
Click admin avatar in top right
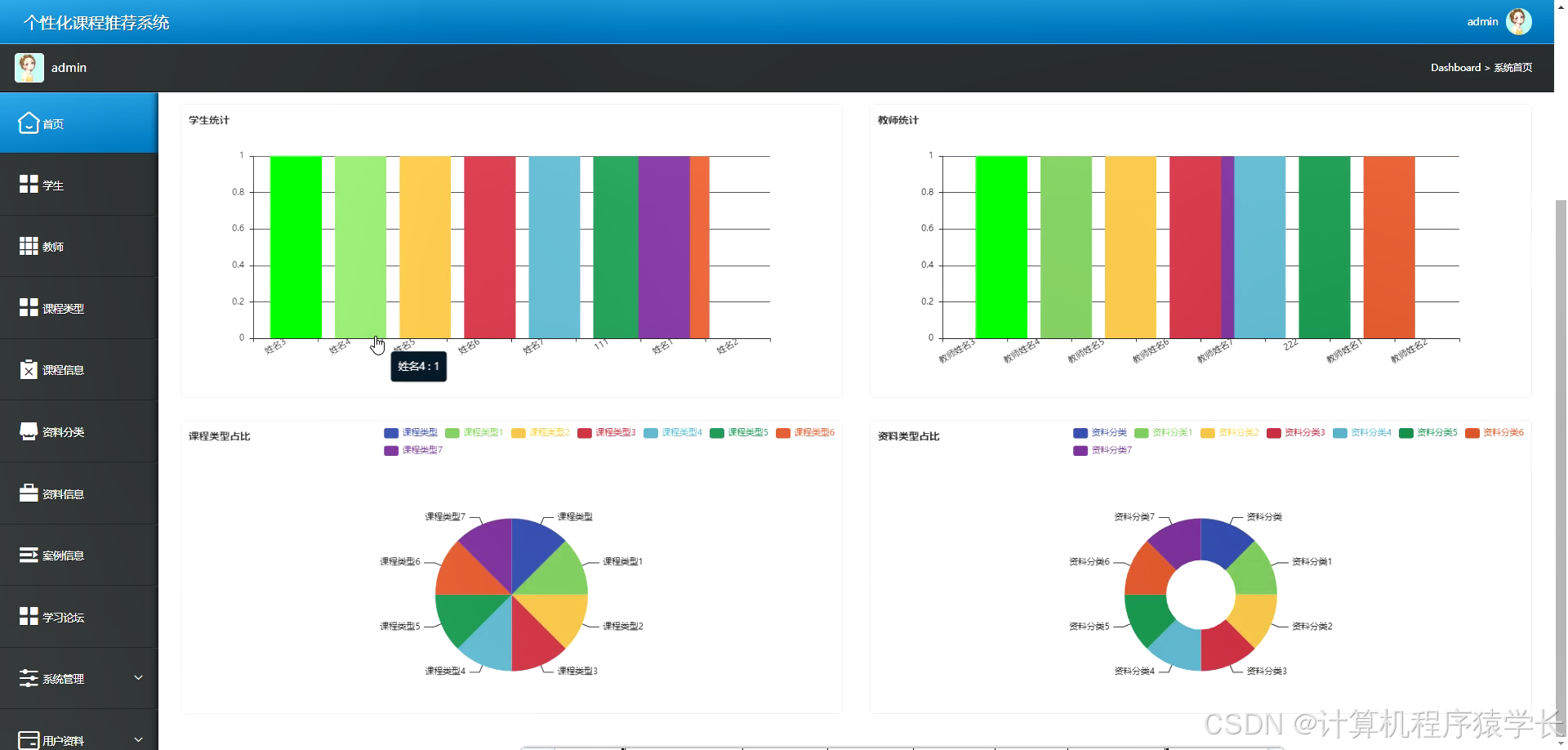pyautogui.click(x=1518, y=22)
